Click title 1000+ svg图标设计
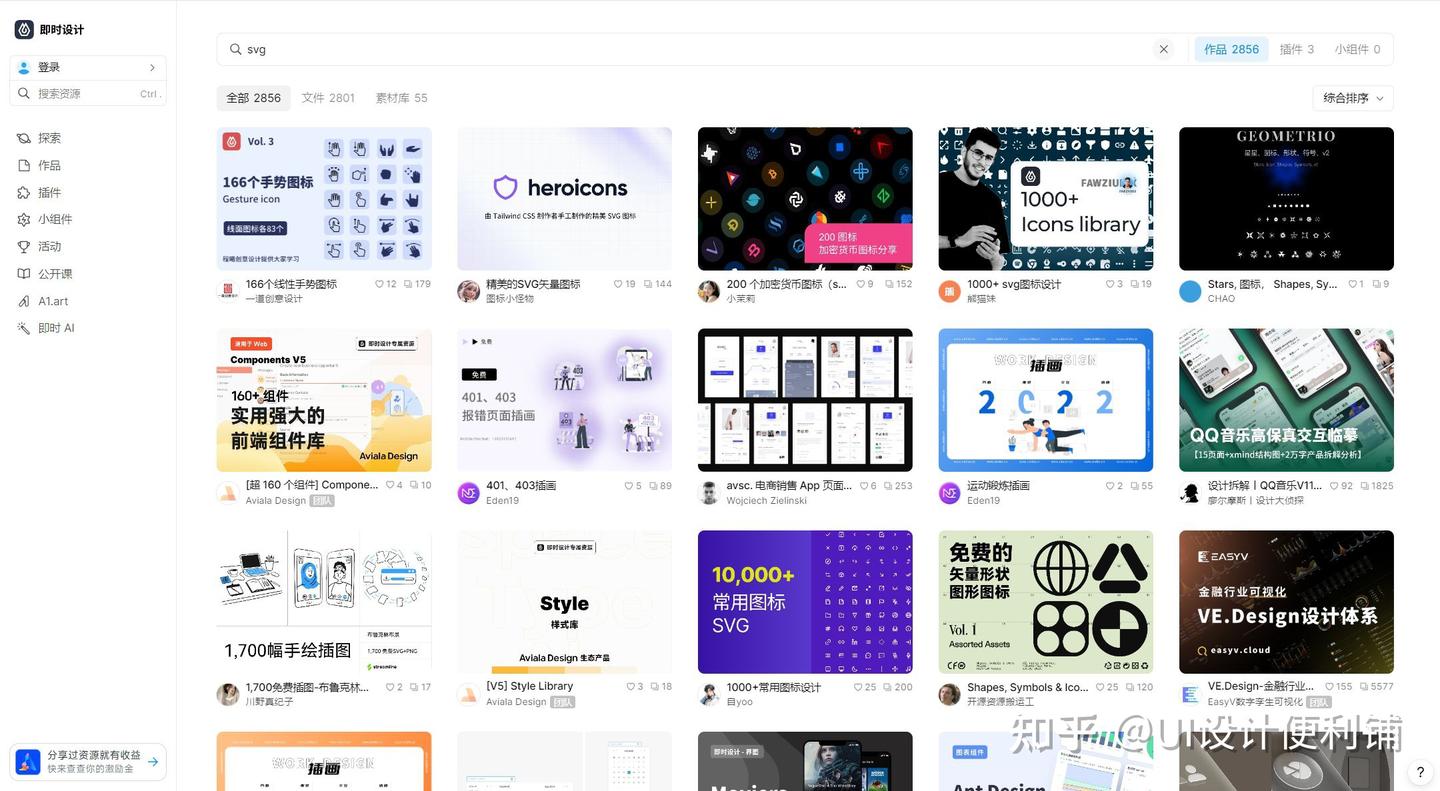The width and height of the screenshot is (1440, 791). point(1014,284)
